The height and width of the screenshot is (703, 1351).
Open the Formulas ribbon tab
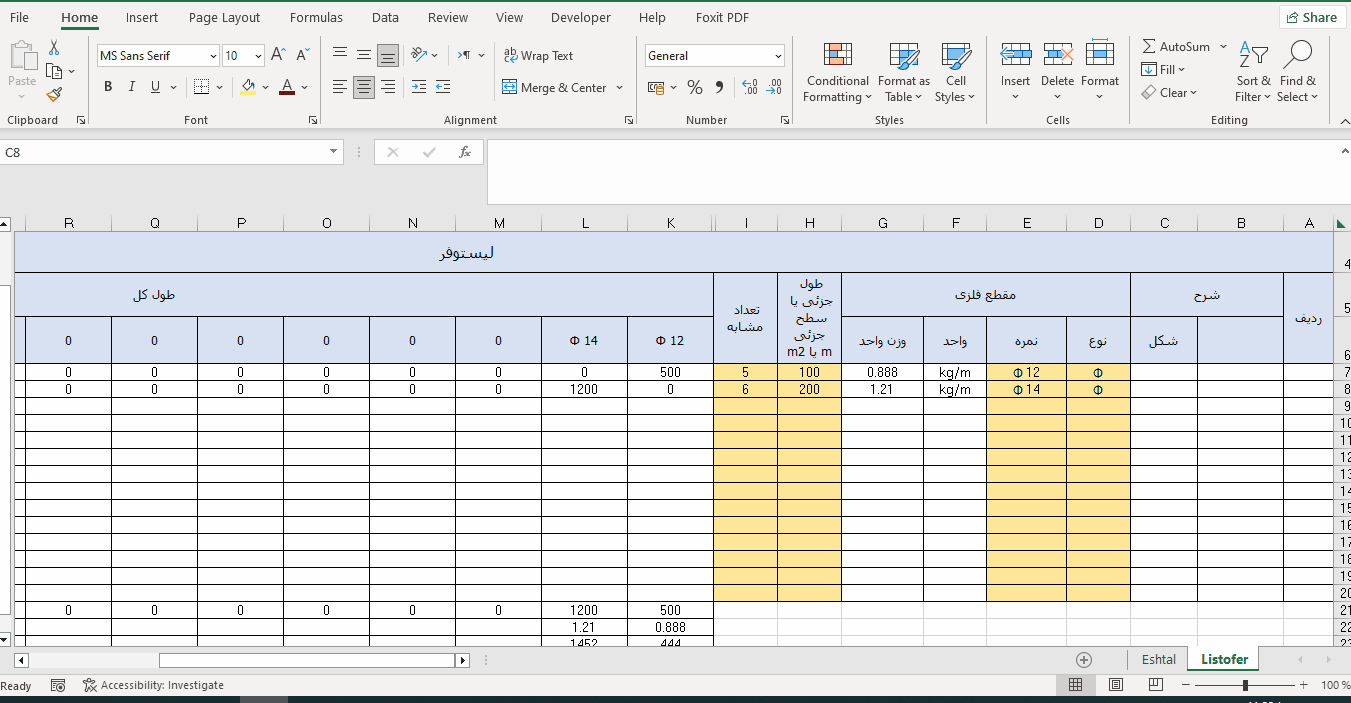pos(316,17)
